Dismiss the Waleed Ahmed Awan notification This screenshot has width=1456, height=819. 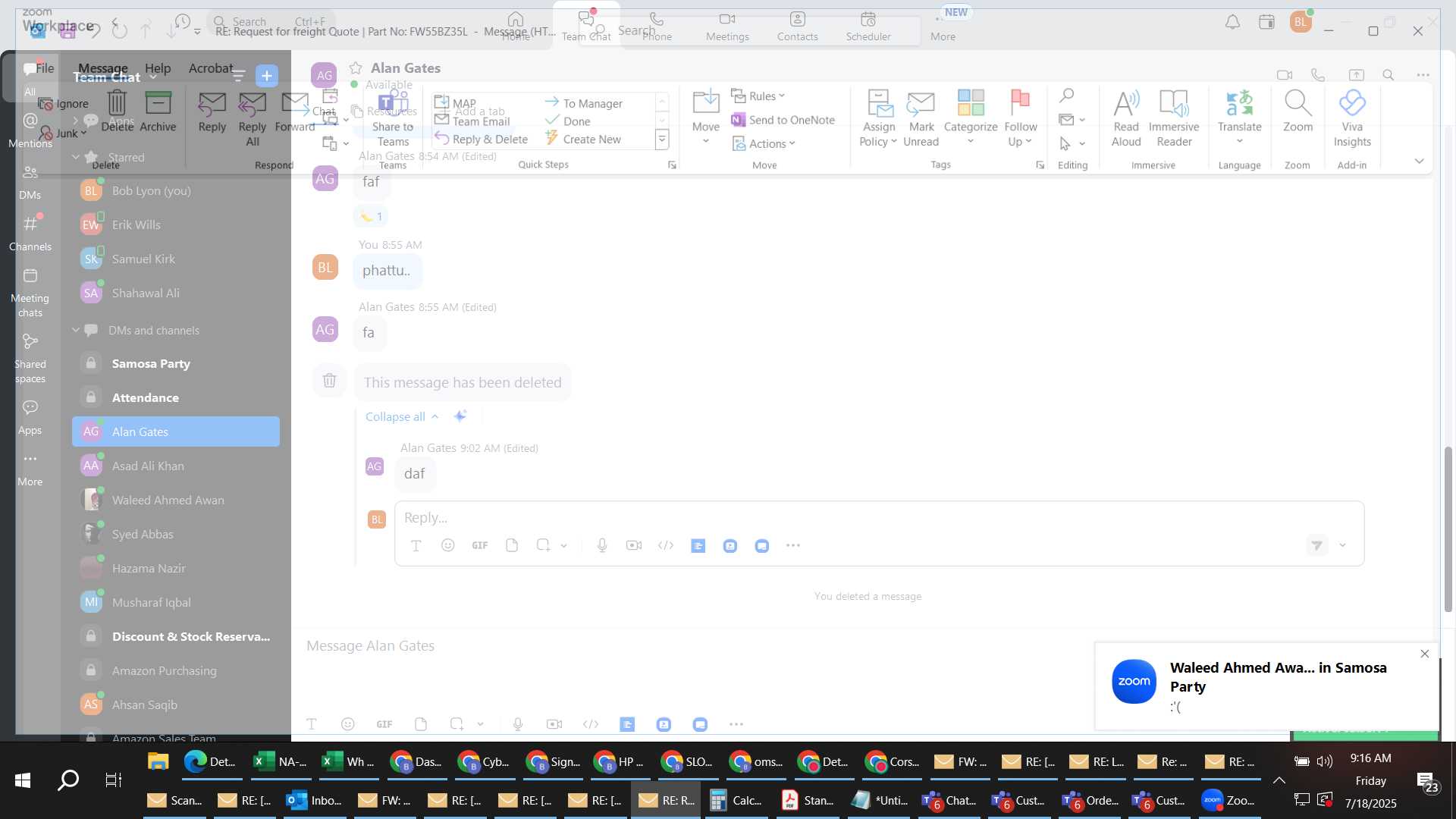pyautogui.click(x=1424, y=654)
